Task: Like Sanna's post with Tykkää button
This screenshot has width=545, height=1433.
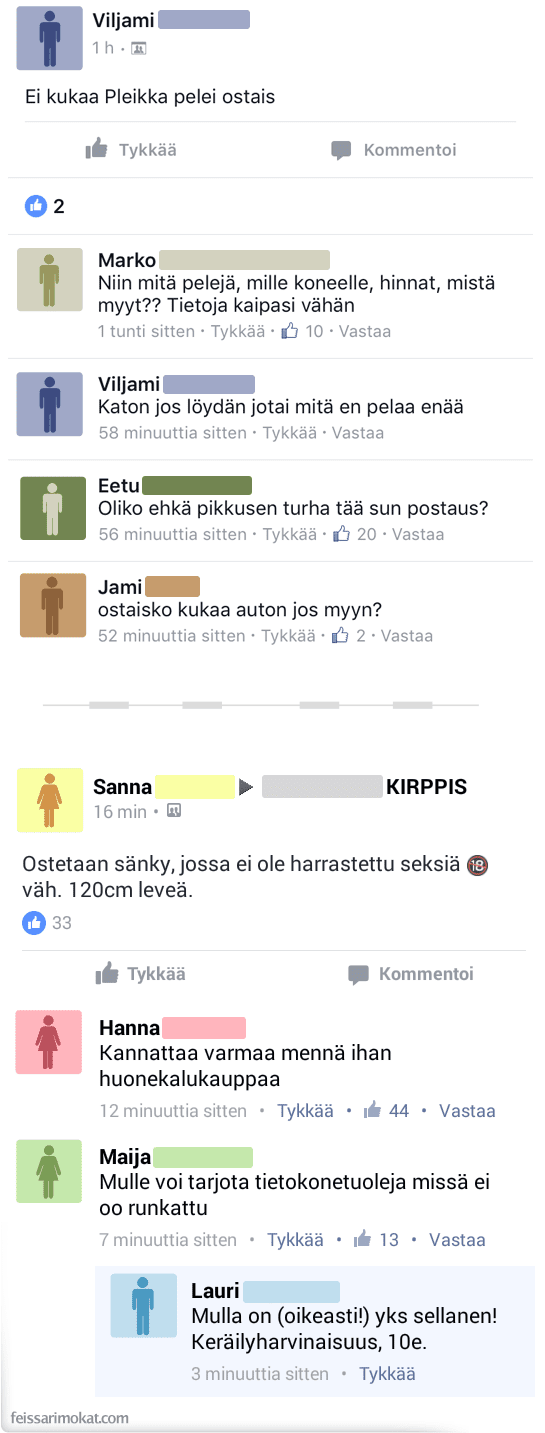Action: 141,973
